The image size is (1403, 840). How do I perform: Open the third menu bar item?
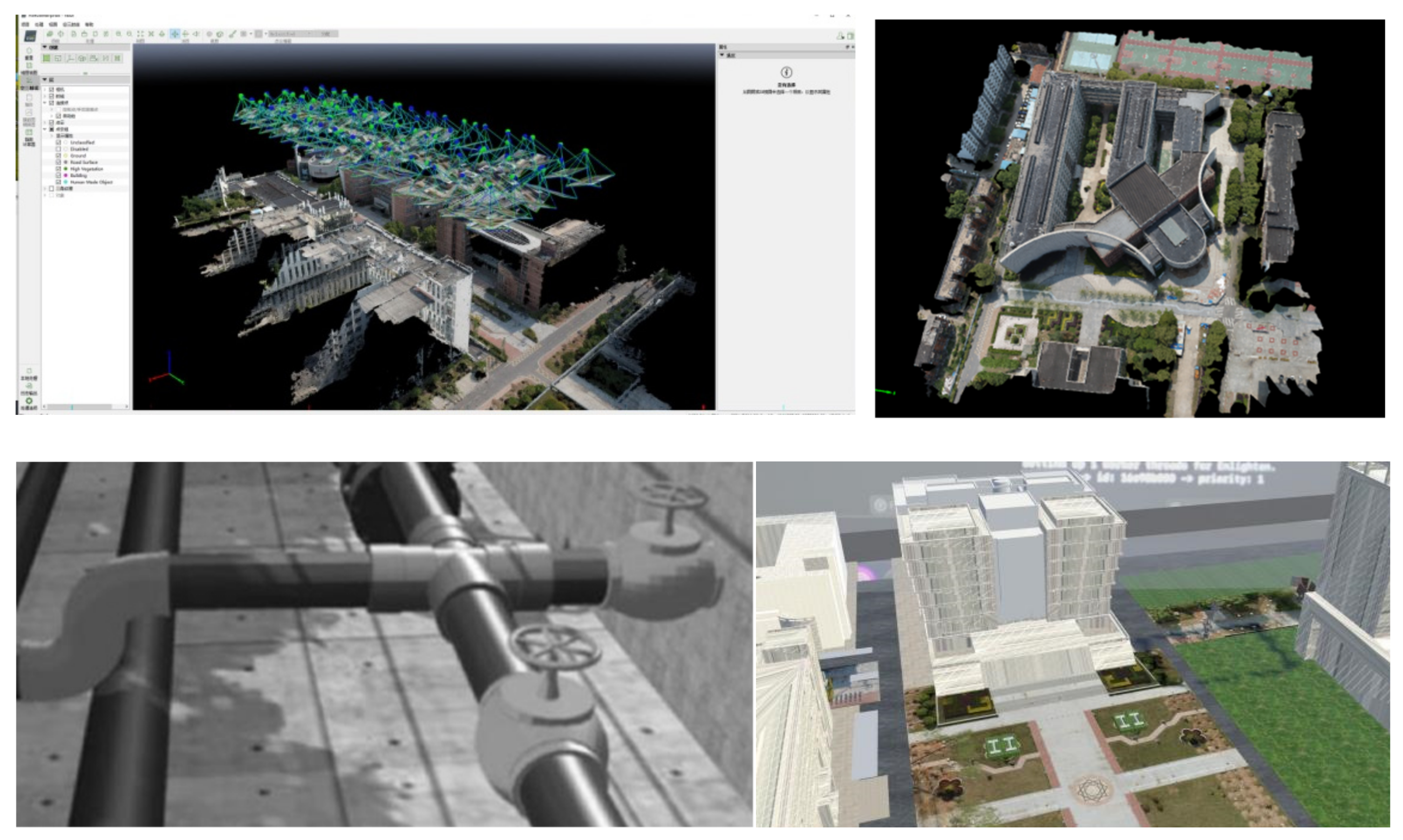click(x=53, y=24)
